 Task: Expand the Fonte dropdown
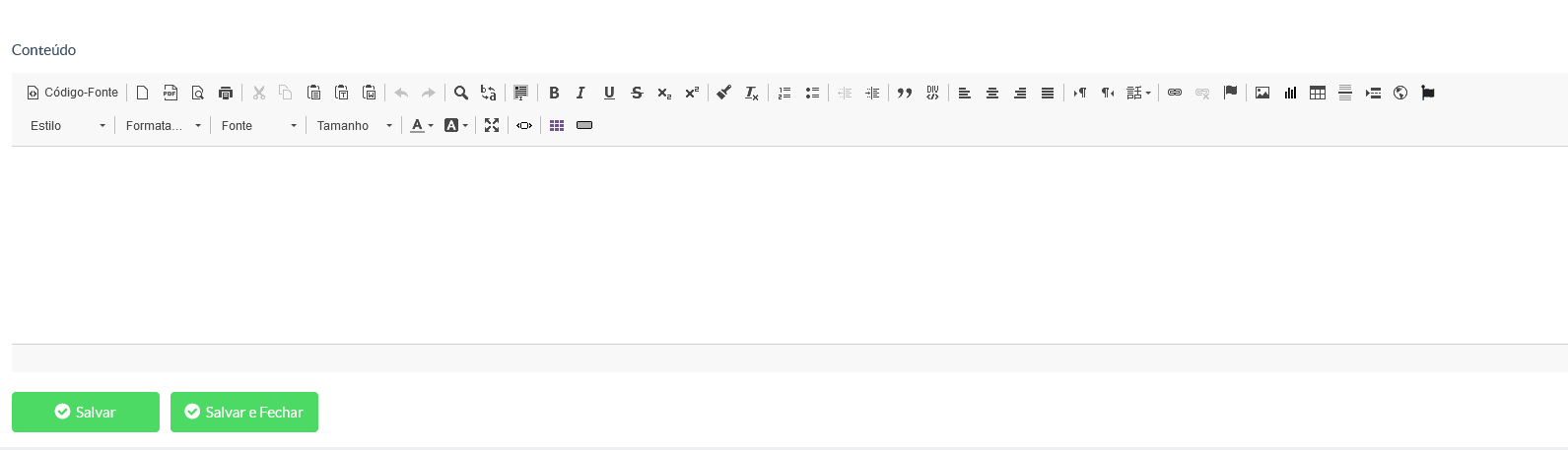(258, 125)
